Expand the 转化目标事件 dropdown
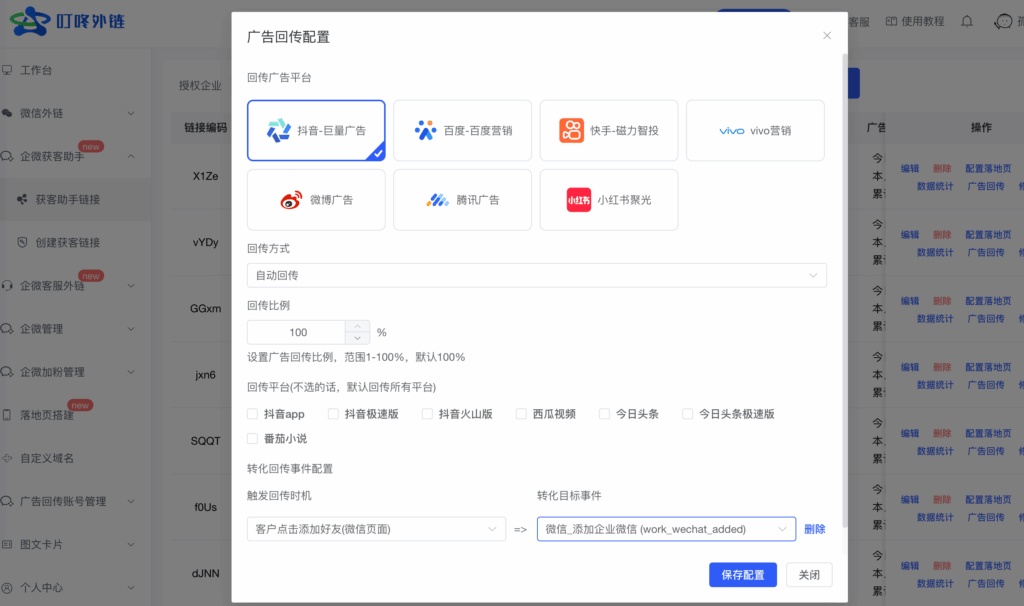The image size is (1024, 606). click(665, 529)
